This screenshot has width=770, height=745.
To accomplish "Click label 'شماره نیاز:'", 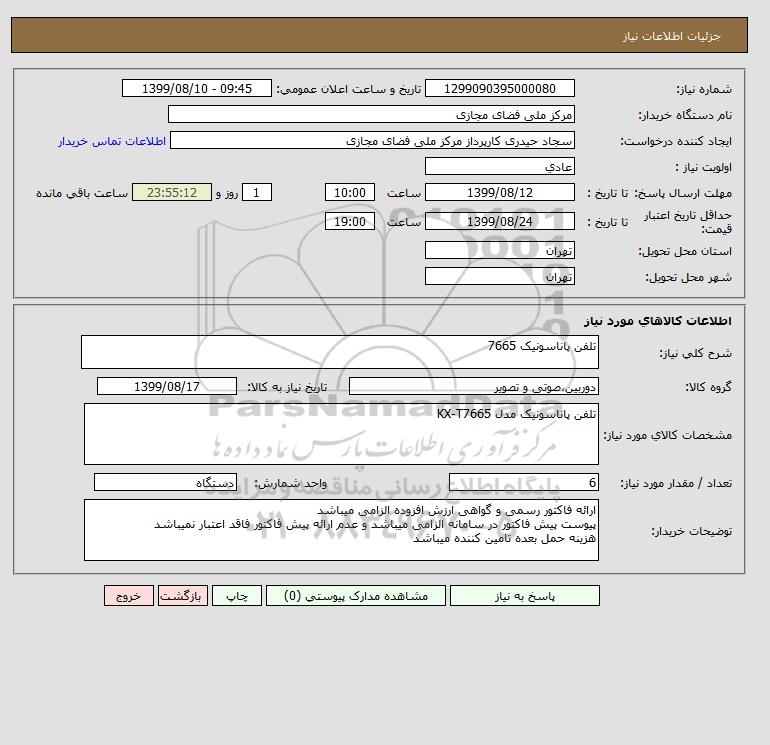I will coord(704,89).
